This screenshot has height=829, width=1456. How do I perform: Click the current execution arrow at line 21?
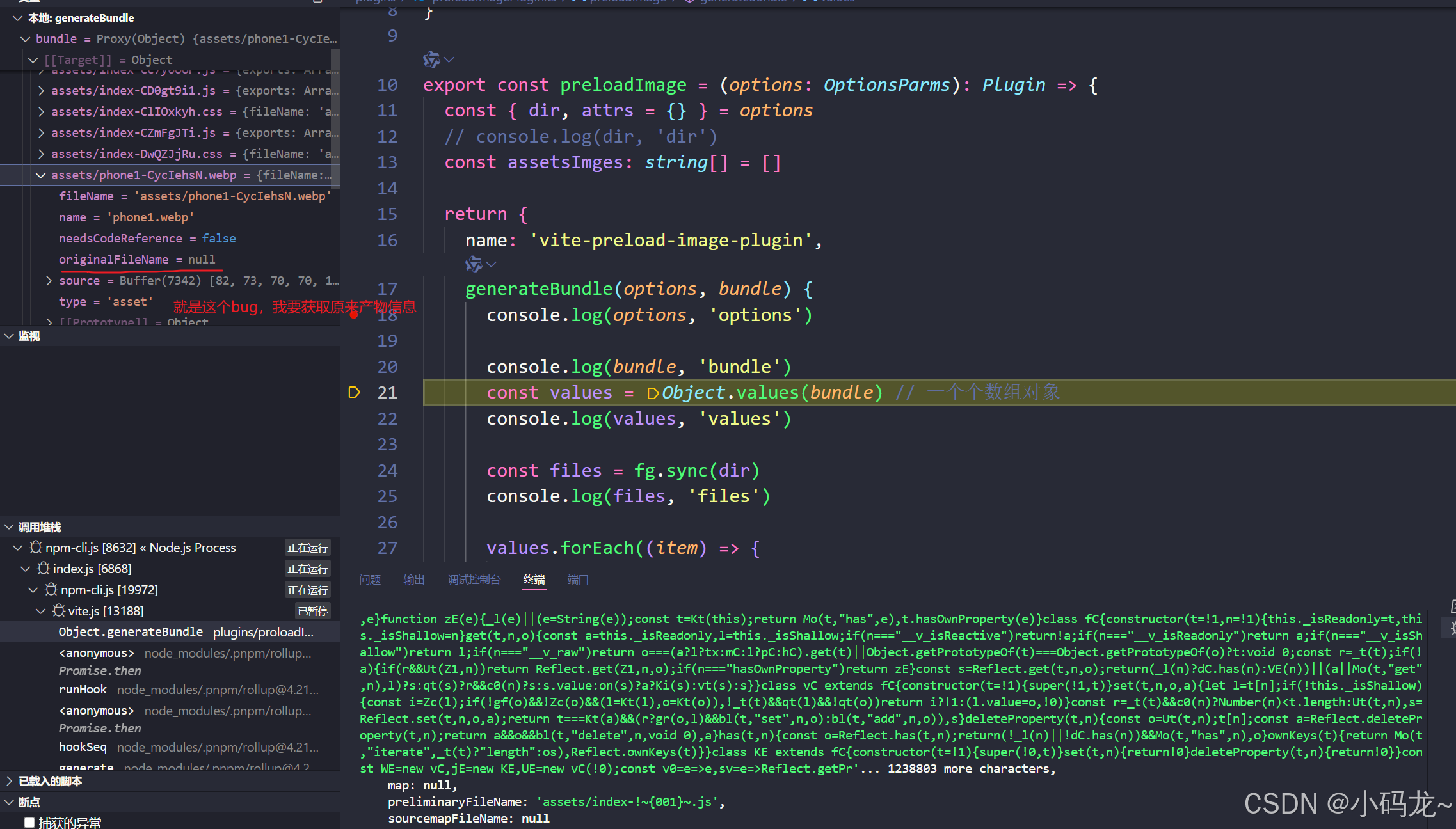coord(354,392)
